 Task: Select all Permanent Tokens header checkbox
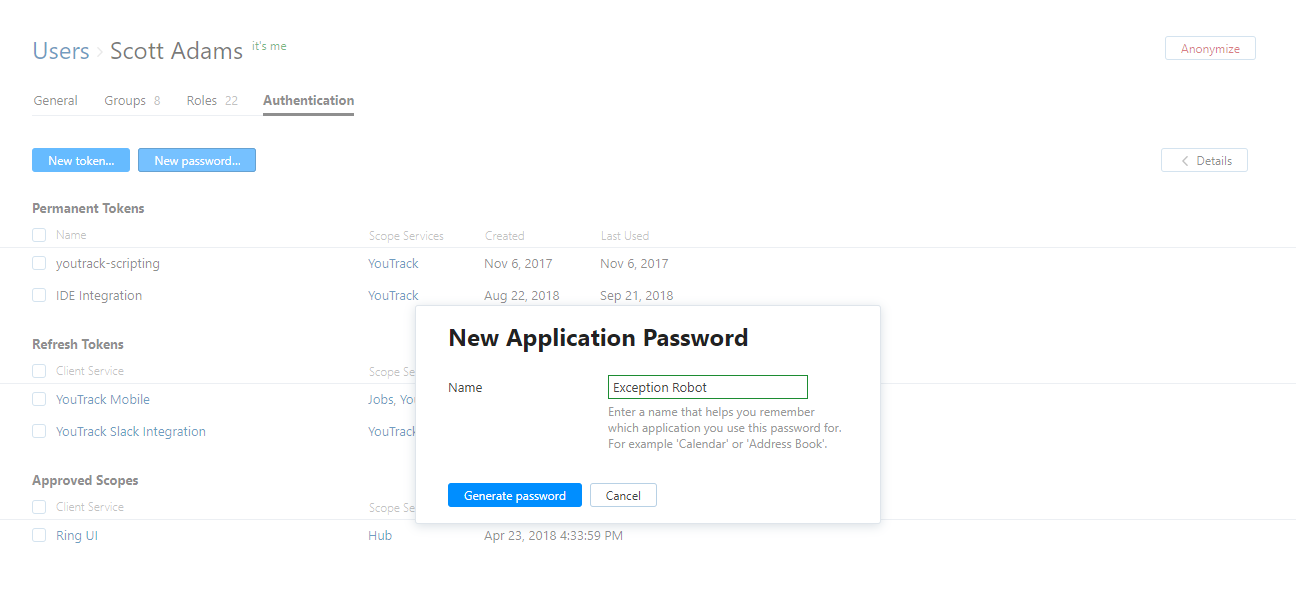(39, 235)
